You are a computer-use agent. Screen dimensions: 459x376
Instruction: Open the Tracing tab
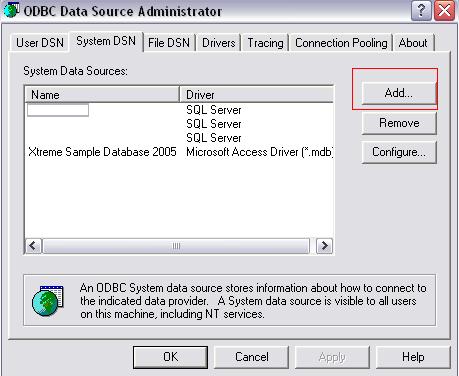pos(265,43)
